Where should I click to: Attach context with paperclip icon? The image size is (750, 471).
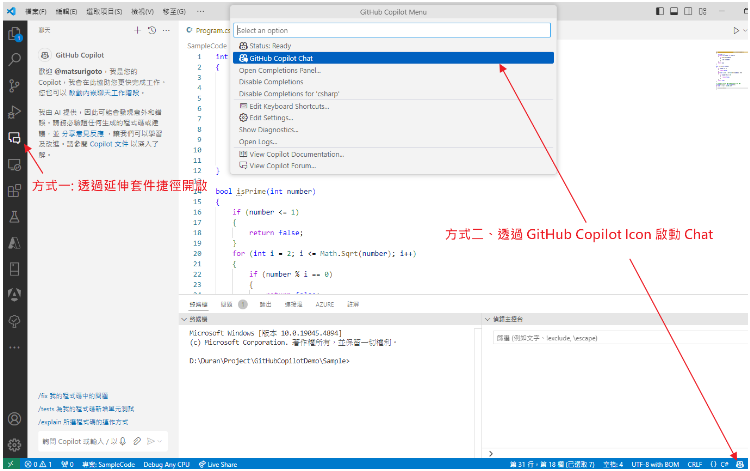(x=137, y=441)
